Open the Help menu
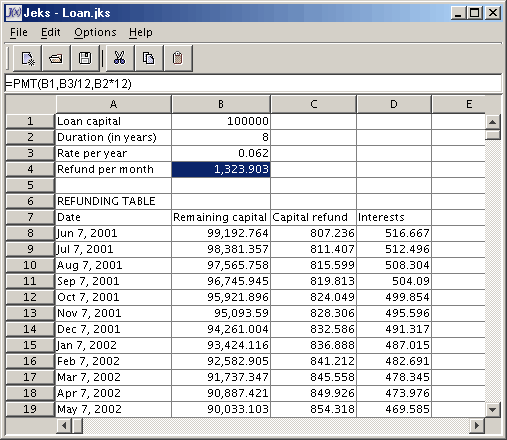 coord(141,32)
